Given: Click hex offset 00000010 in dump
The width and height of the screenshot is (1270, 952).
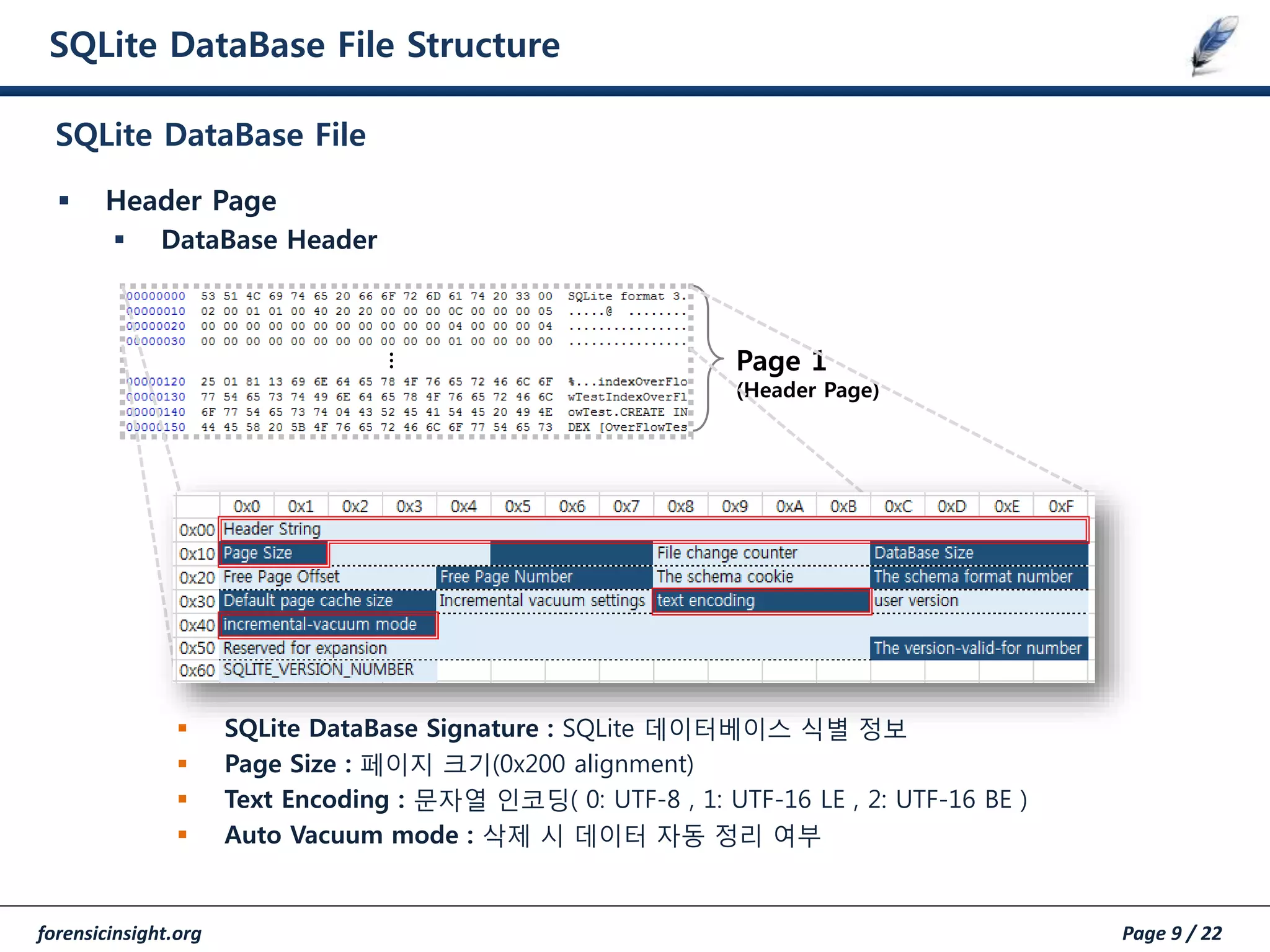Looking at the screenshot, I should tap(156, 311).
